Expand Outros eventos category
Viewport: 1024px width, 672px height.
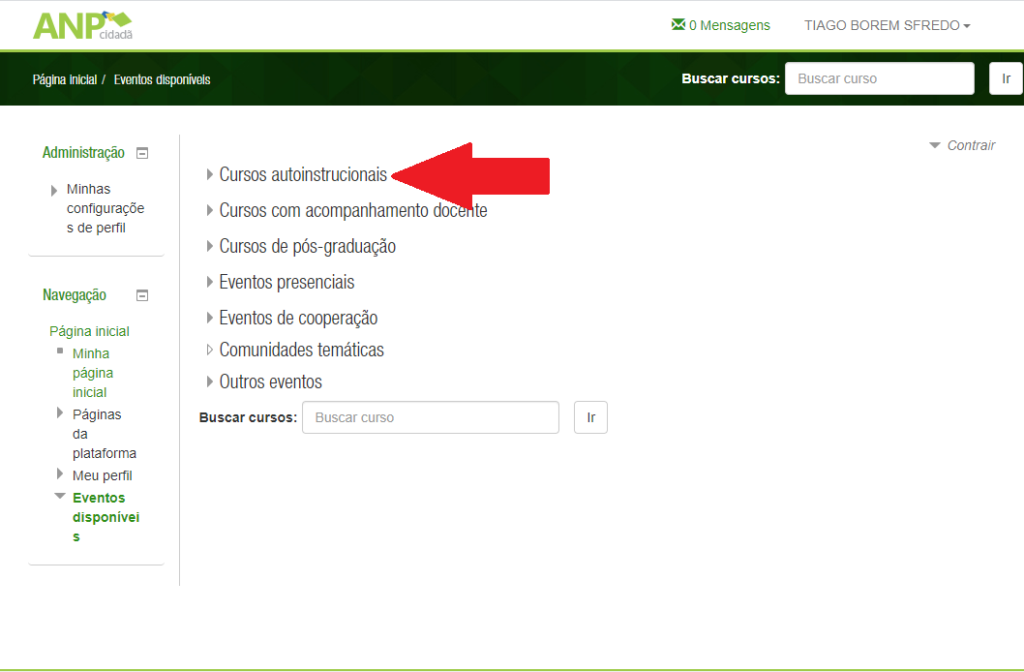tap(270, 382)
